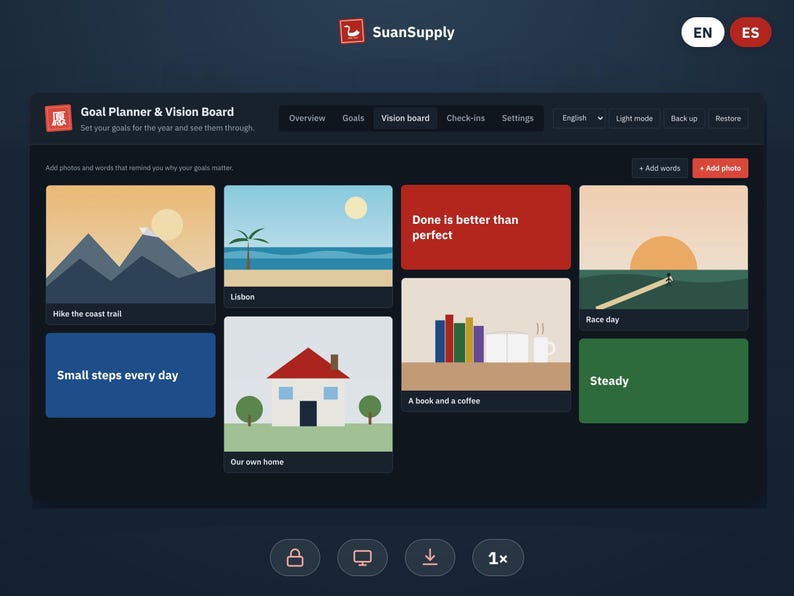
Task: Switch demo language to ES
Action: (750, 32)
